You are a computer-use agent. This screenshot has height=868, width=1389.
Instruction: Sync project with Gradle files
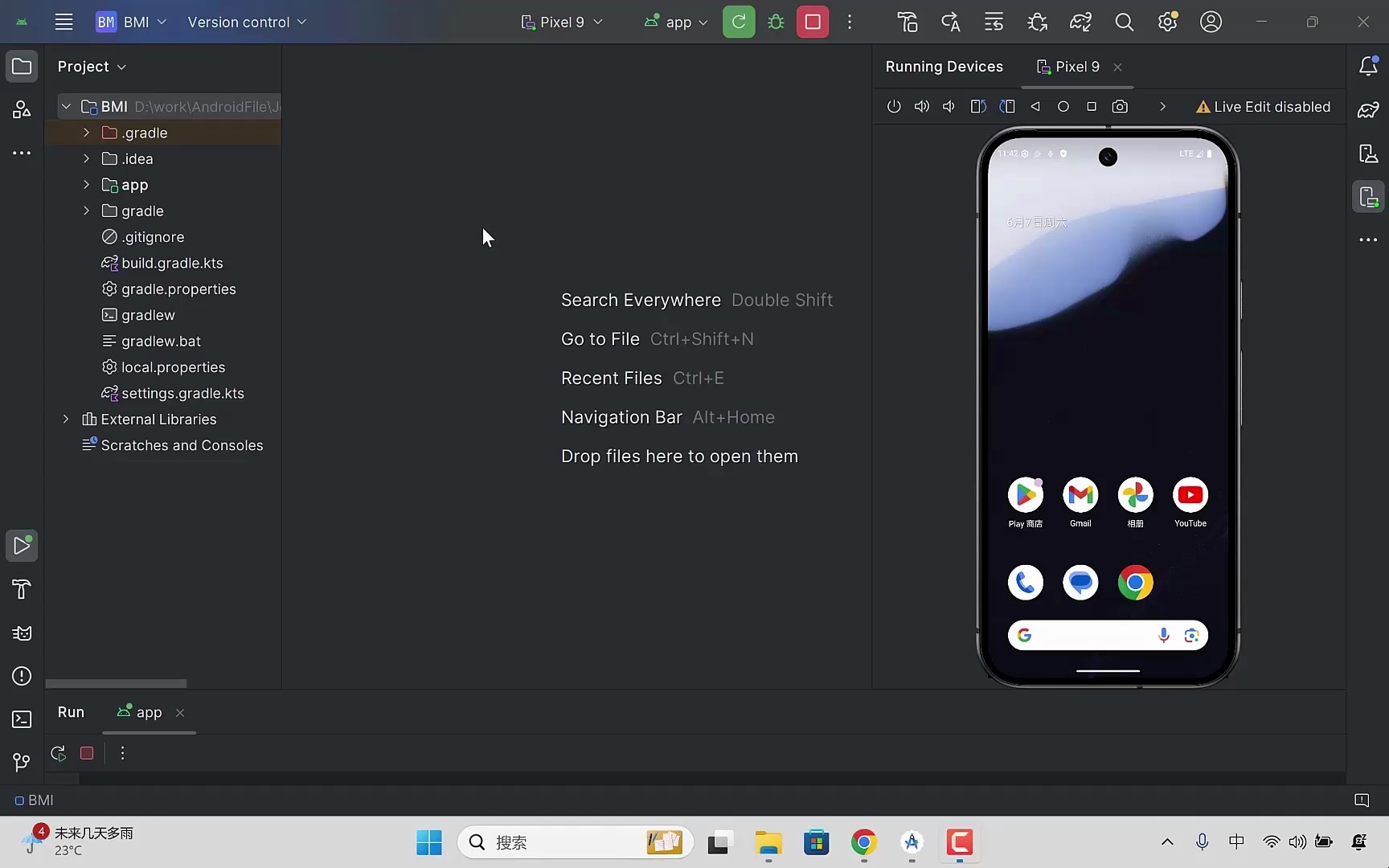pos(1080,22)
